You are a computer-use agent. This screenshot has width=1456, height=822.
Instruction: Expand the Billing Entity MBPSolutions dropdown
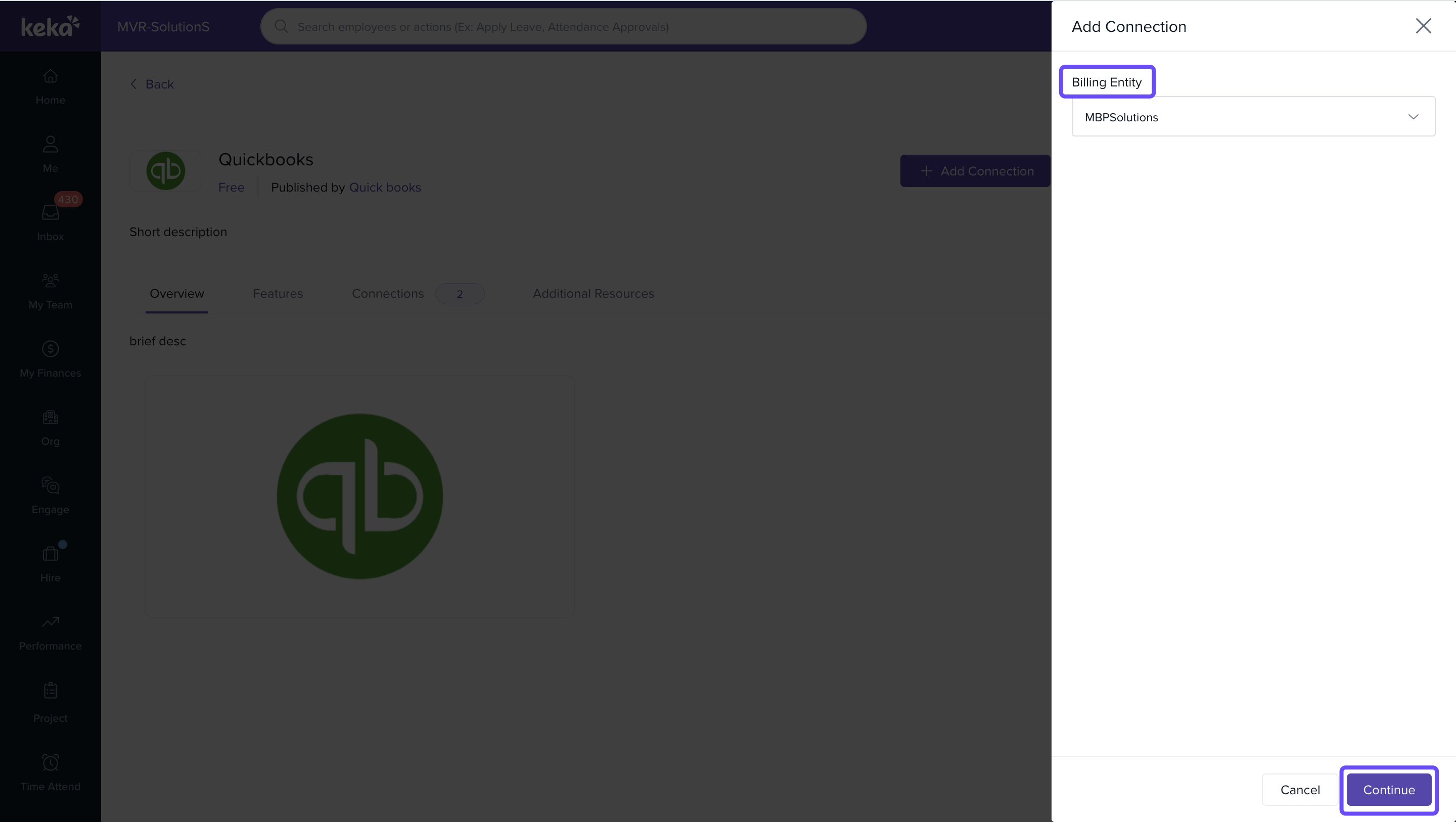pyautogui.click(x=1253, y=117)
